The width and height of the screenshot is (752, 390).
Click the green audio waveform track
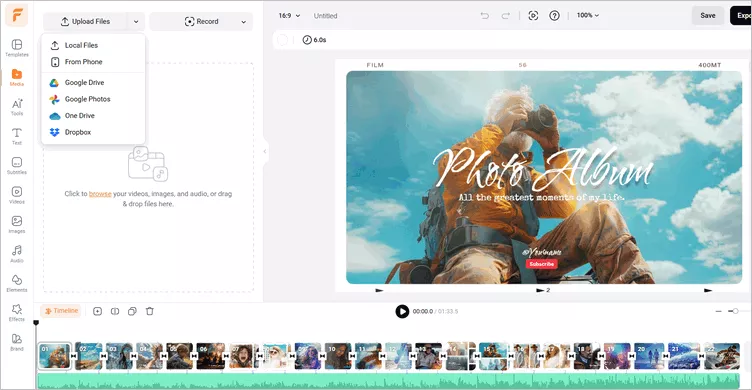[388, 381]
